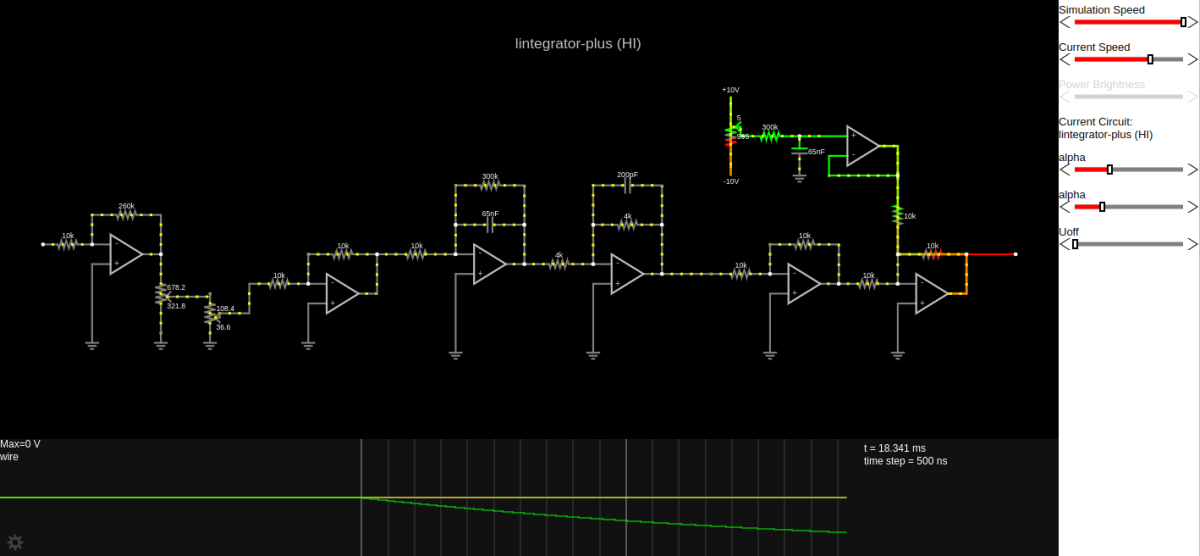This screenshot has width=1200, height=556.
Task: Click the Max=0 V scope label
Action: coord(20,444)
